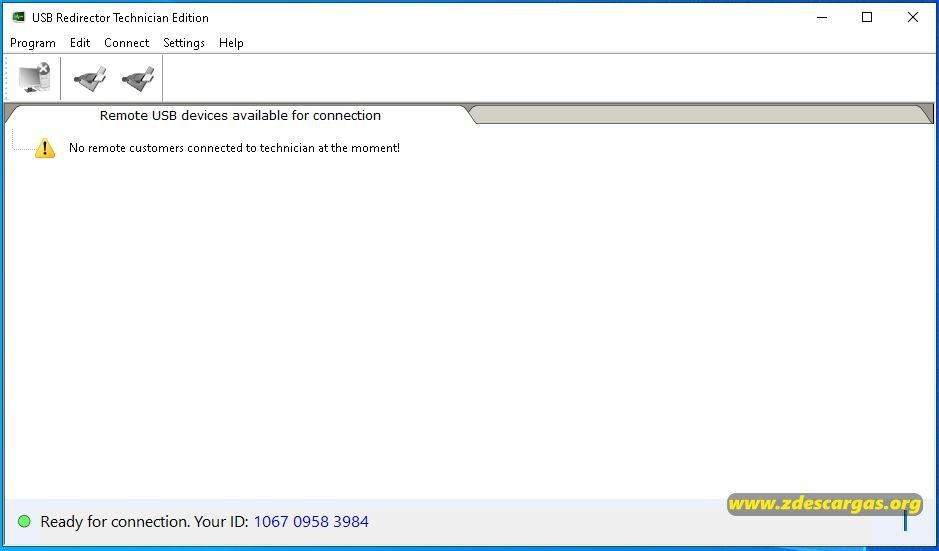Maximize the USB Redirector window
Screen dimensions: 939x551
(867, 17)
